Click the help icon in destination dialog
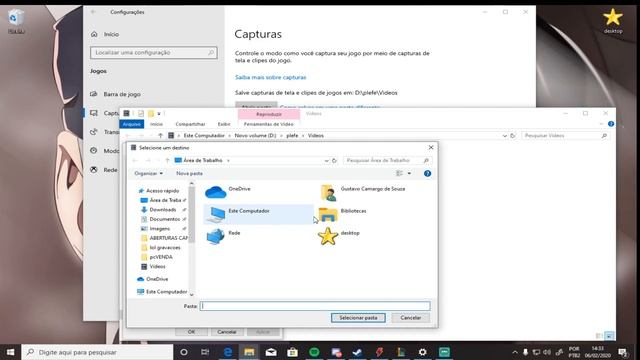The image size is (640, 360). pos(427,173)
